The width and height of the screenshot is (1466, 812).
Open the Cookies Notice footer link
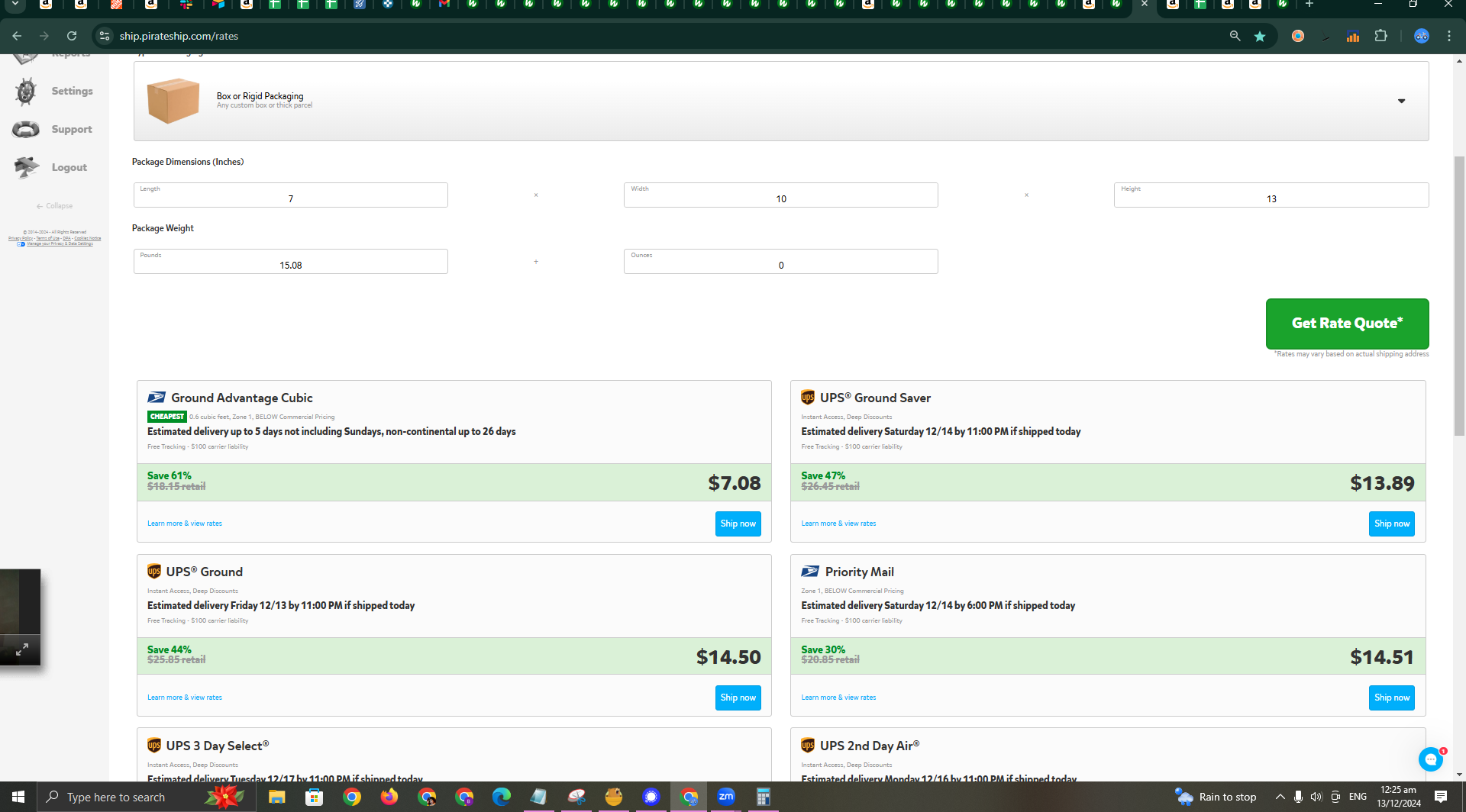87,238
